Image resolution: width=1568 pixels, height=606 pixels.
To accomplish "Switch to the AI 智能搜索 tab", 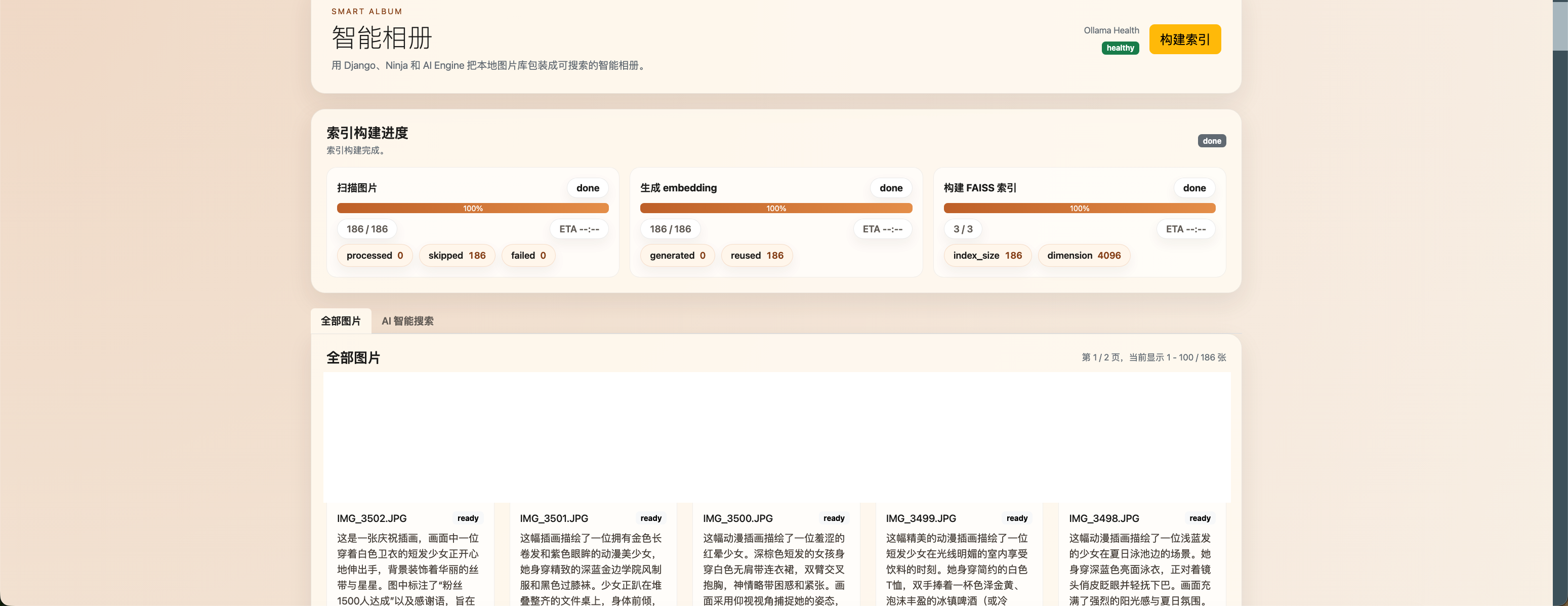I will coord(407,321).
